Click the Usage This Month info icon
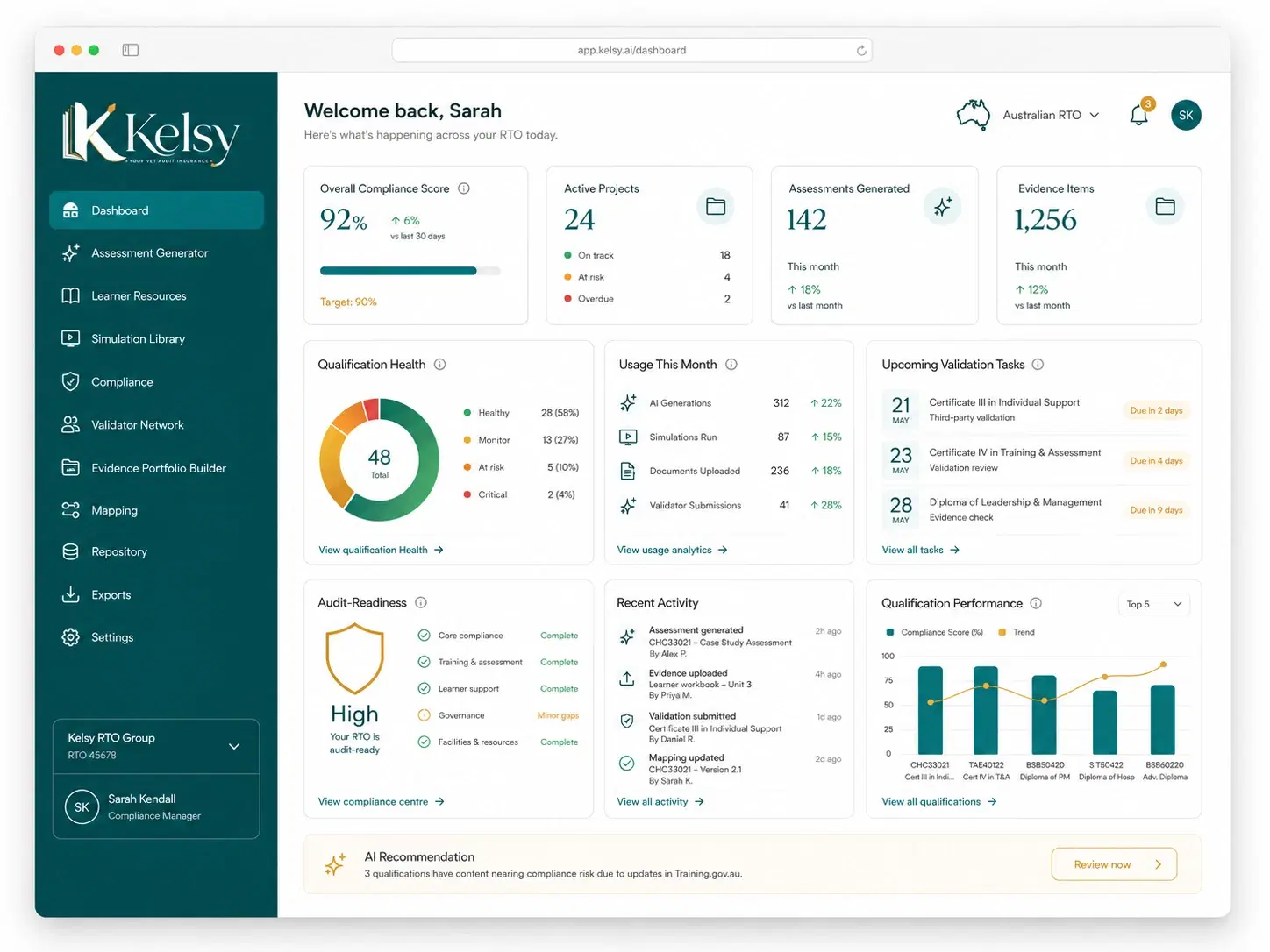Viewport: 1270px width, 952px height. tap(731, 365)
